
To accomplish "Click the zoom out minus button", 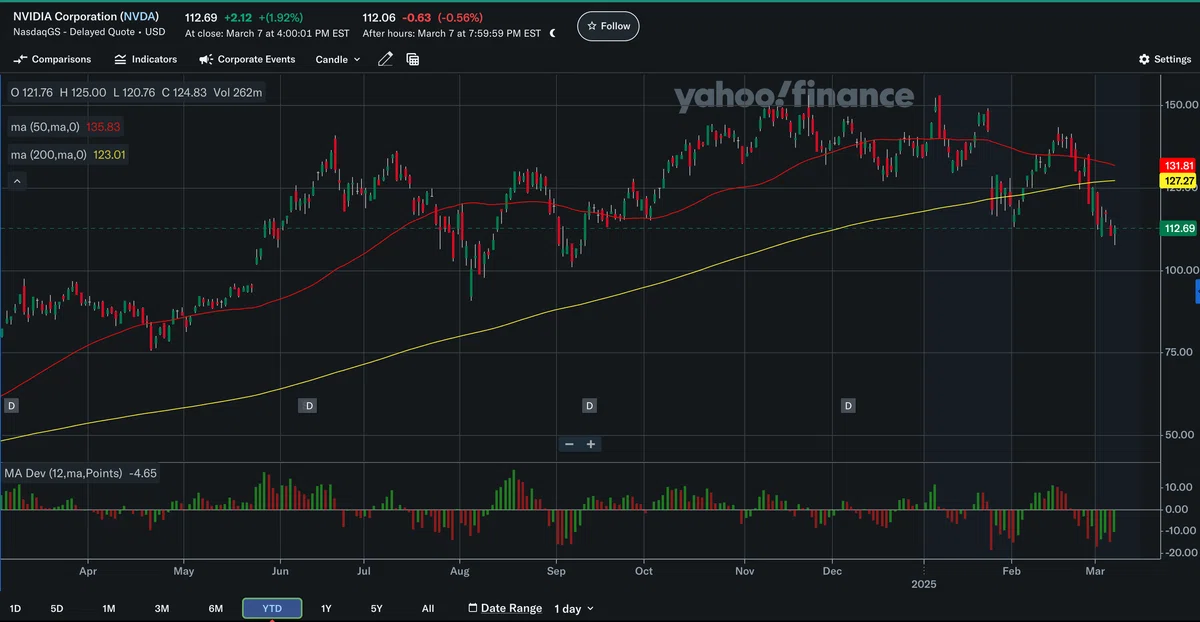I will 569,444.
